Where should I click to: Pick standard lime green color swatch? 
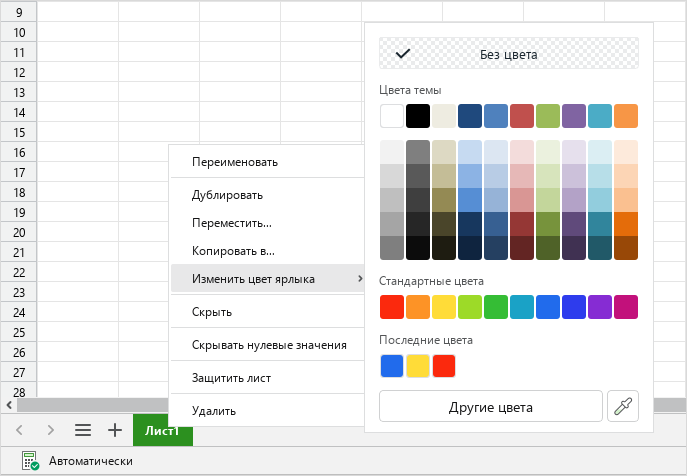point(470,307)
